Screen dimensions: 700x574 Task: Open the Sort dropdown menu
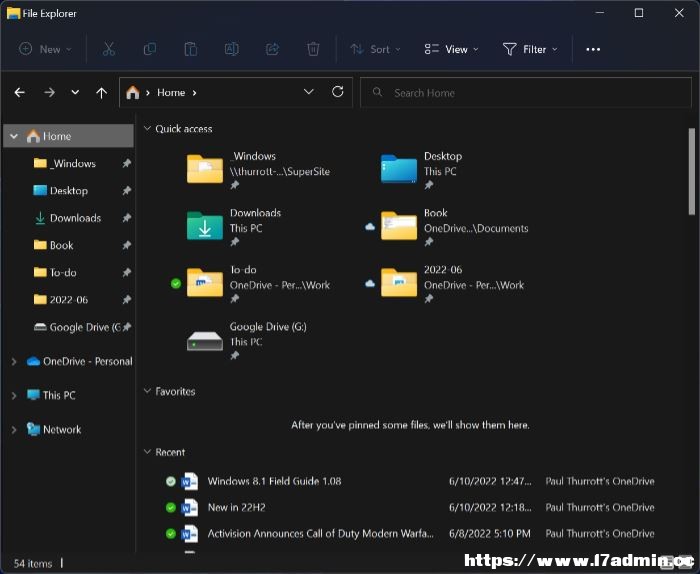click(x=375, y=49)
